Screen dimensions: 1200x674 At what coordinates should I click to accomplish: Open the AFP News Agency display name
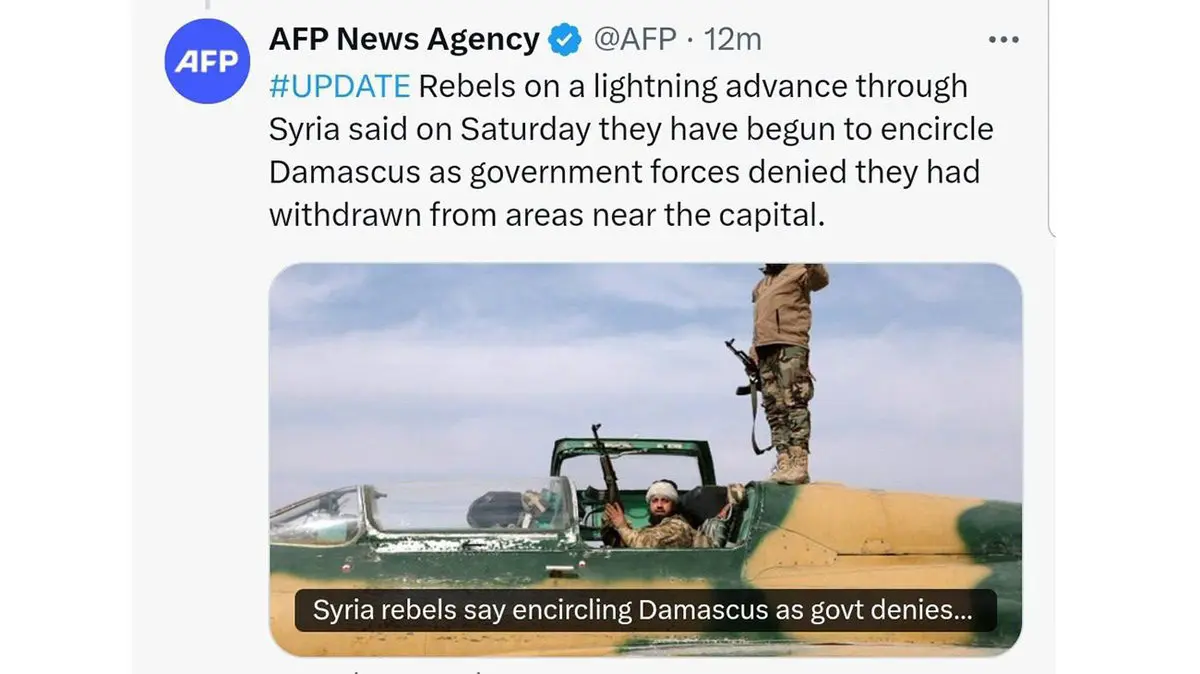coord(404,39)
